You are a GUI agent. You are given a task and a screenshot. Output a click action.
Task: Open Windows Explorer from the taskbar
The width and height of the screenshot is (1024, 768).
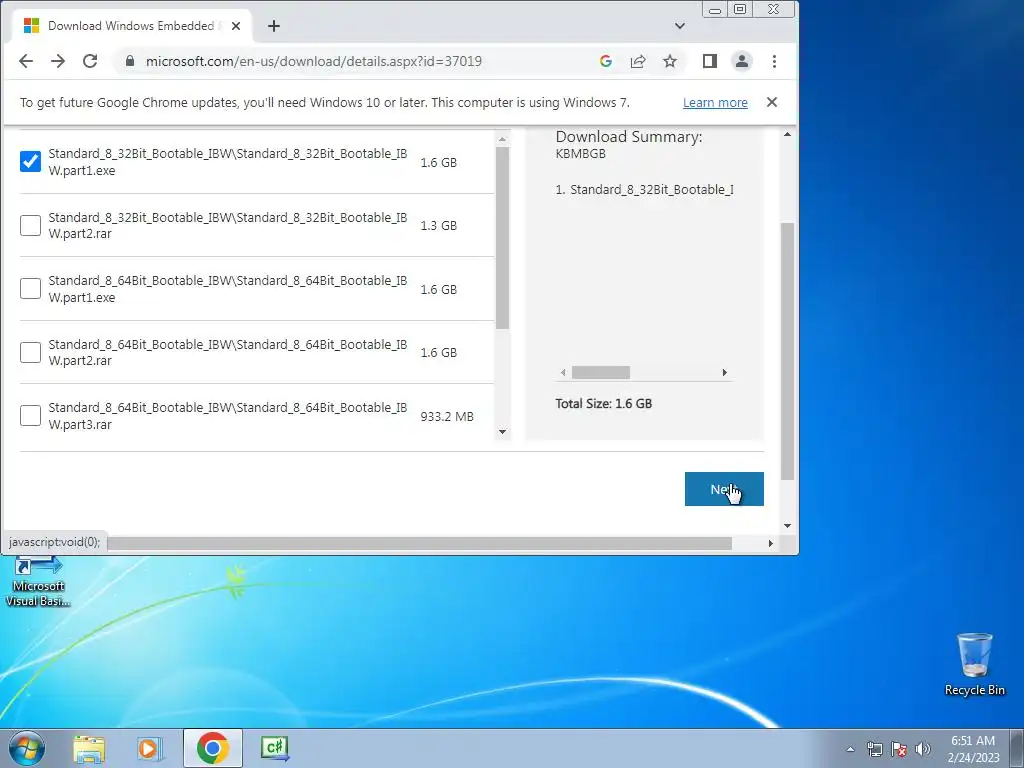(89, 748)
